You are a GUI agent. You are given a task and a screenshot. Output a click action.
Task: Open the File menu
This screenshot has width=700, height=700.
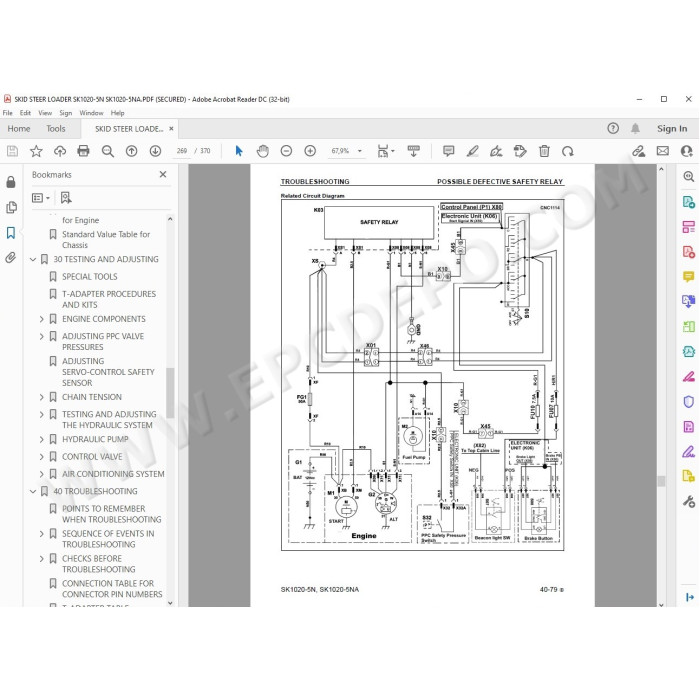[x=8, y=113]
